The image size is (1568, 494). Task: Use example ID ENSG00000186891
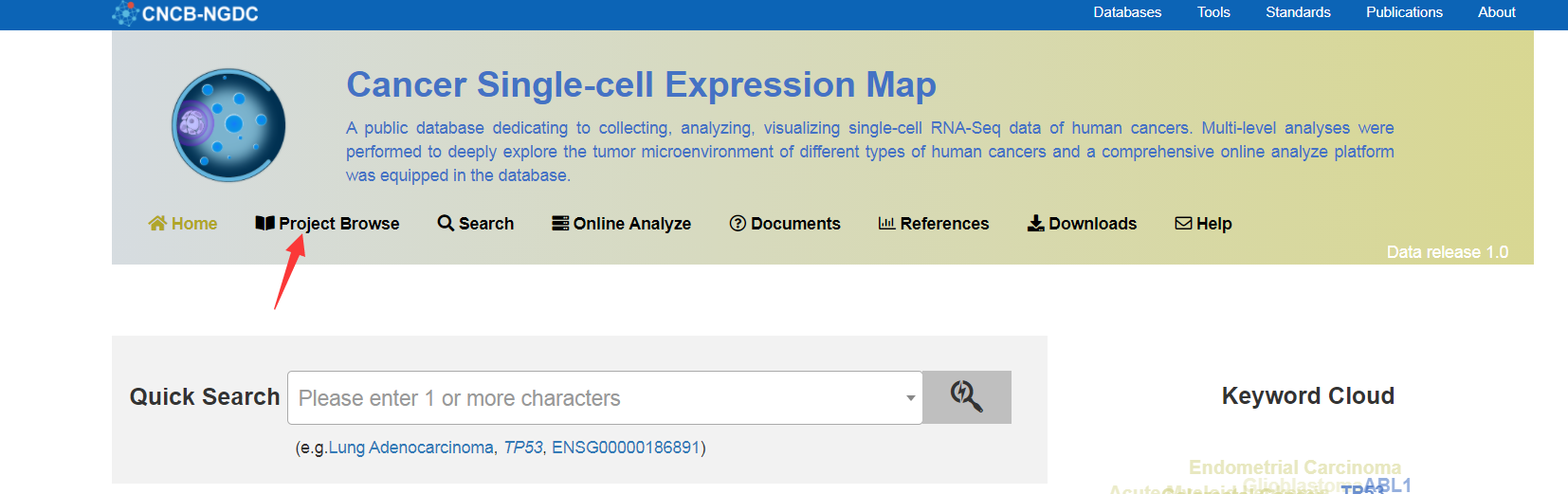coord(626,448)
